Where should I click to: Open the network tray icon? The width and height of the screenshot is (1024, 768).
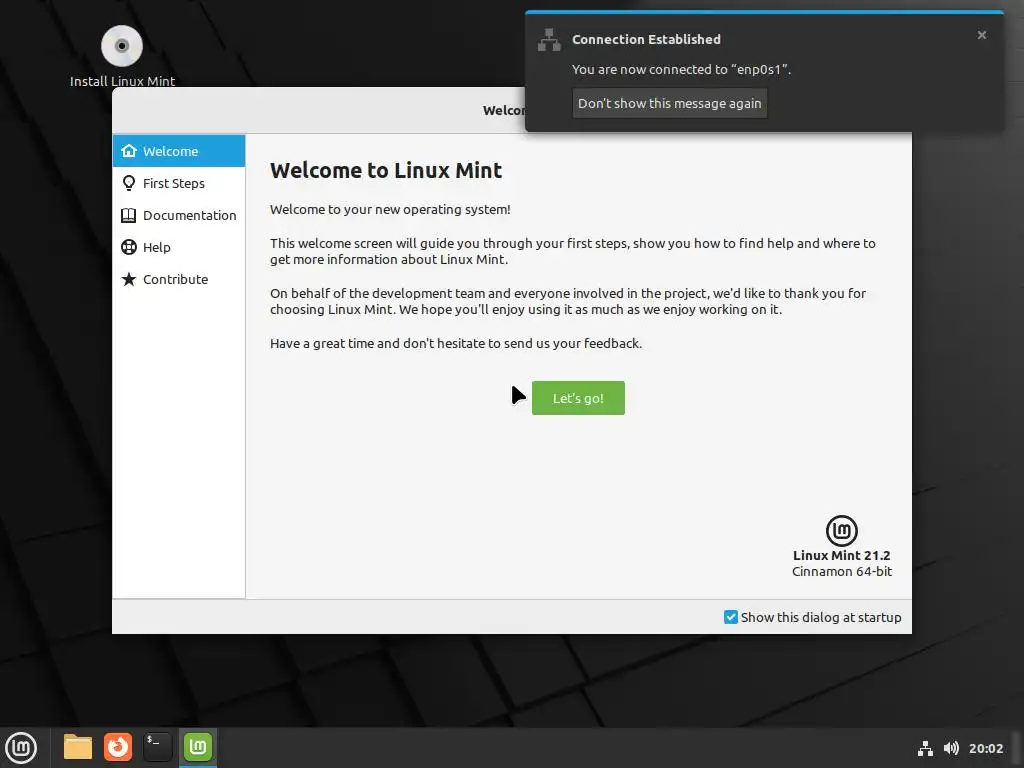925,748
